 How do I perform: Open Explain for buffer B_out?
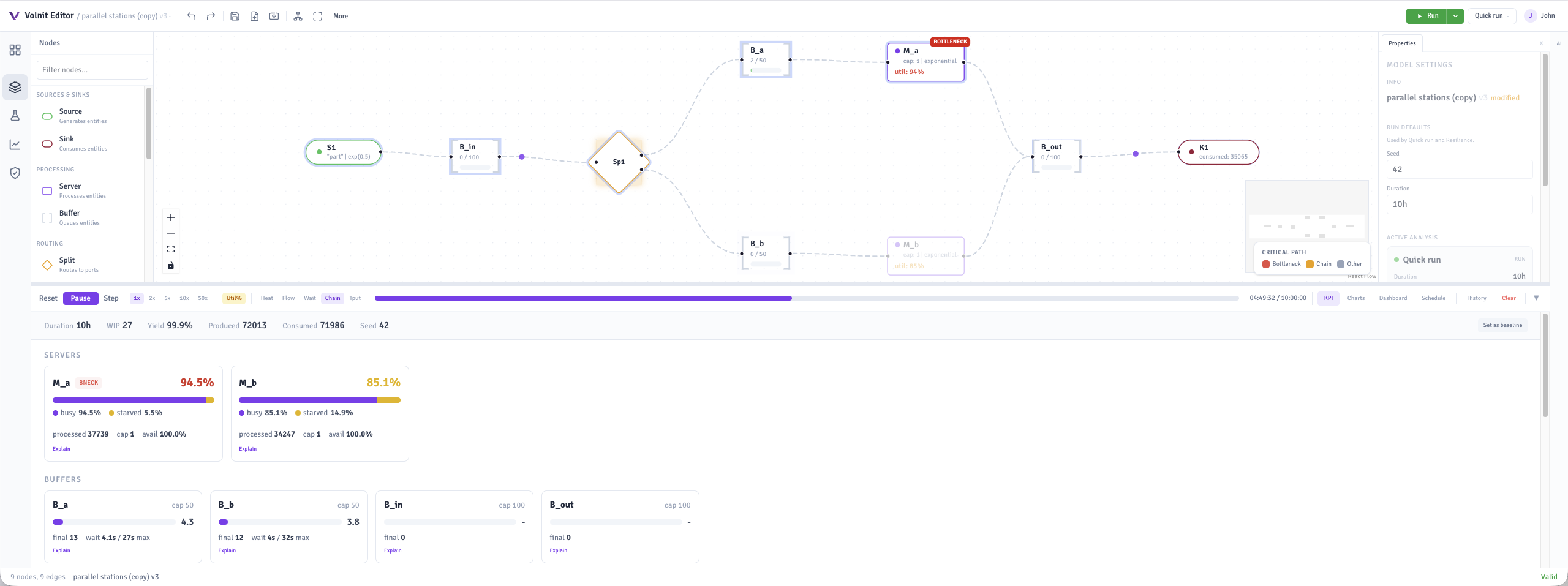[x=558, y=550]
